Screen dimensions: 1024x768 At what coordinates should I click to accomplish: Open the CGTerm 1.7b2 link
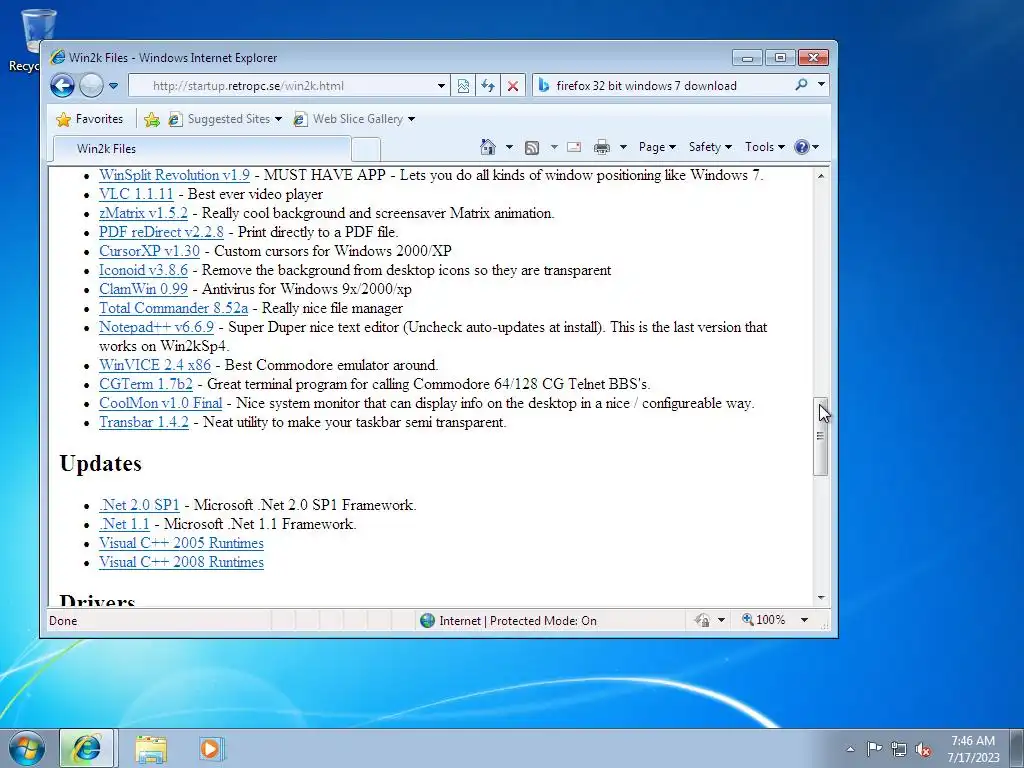coord(146,383)
